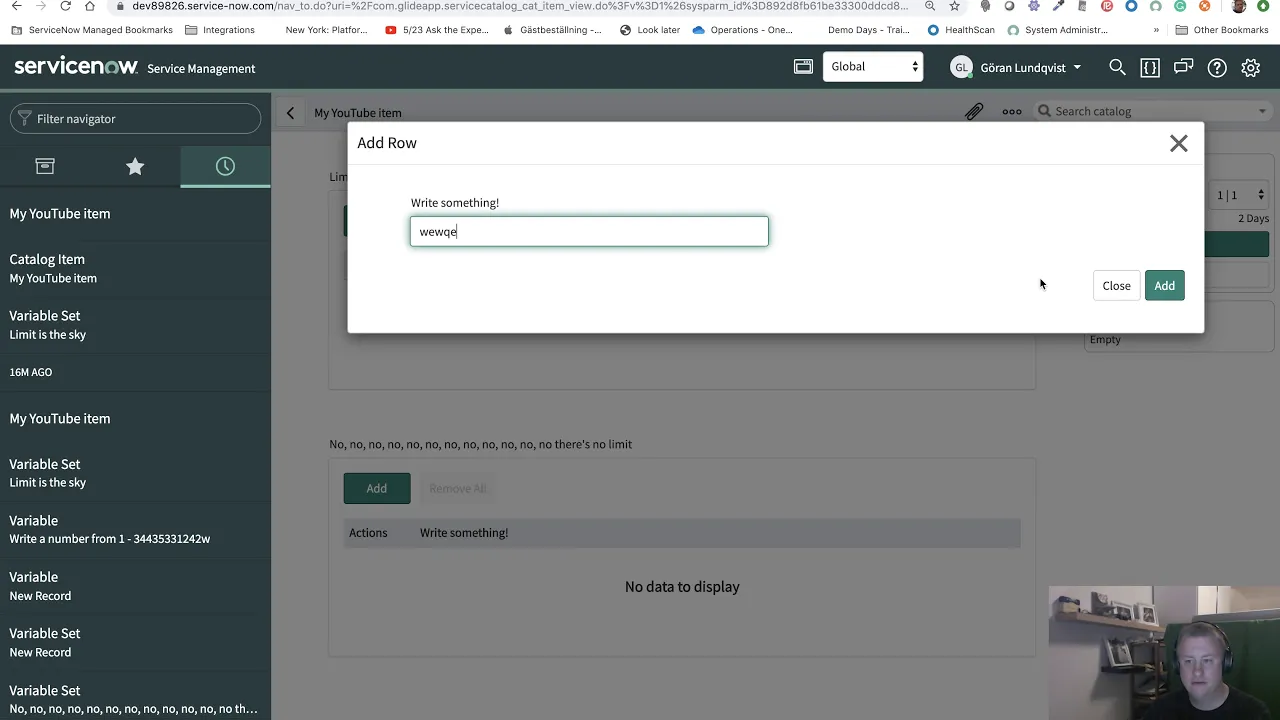Open the ellipsis context menu beside search catalog
The height and width of the screenshot is (720, 1280).
[x=1011, y=112]
